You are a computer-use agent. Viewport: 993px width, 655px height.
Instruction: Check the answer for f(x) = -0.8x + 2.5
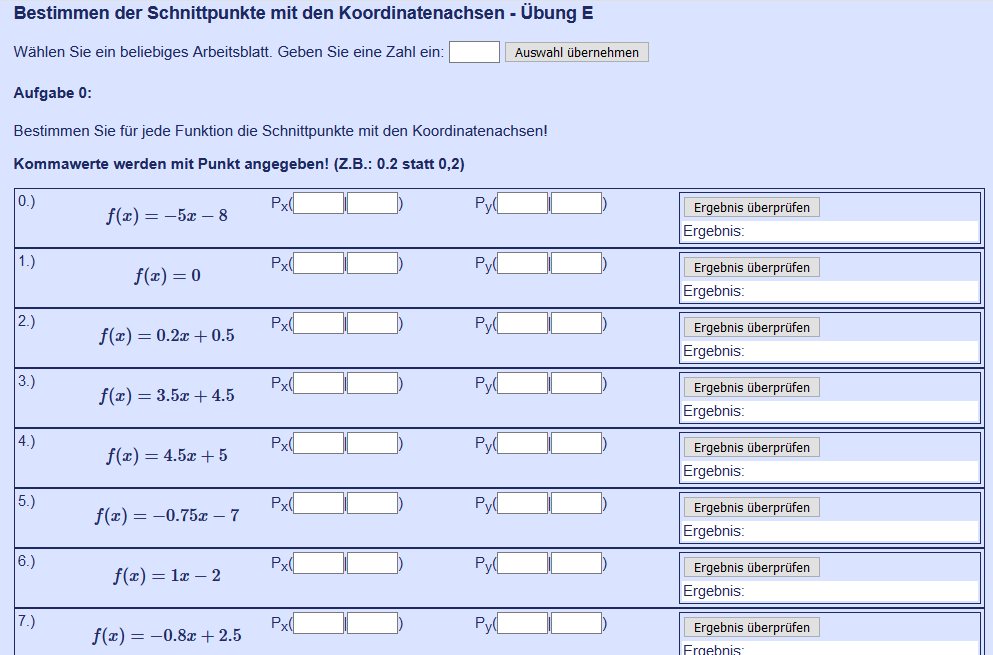click(x=751, y=627)
